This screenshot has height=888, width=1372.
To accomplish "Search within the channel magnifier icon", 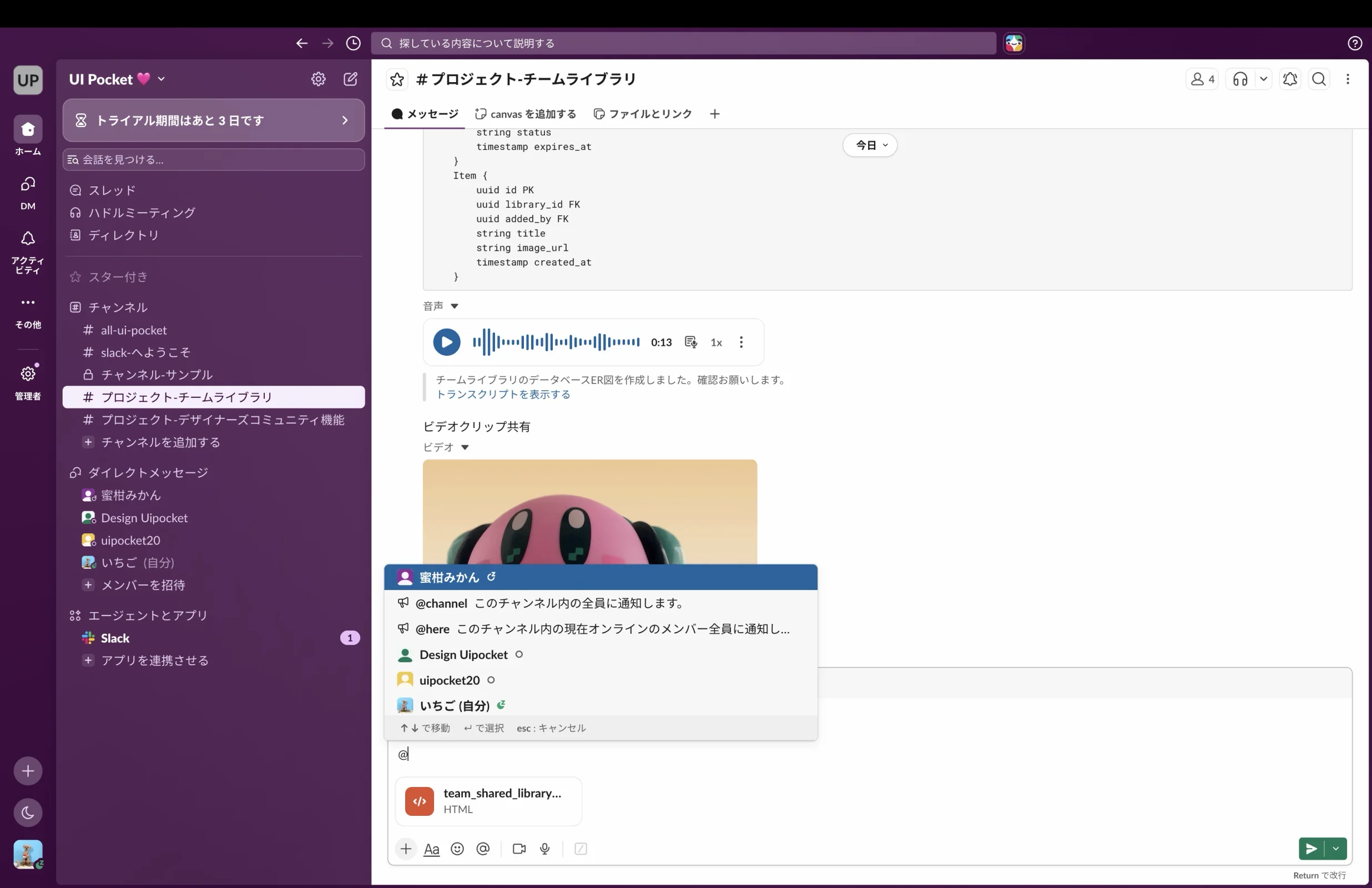I will pos(1319,79).
